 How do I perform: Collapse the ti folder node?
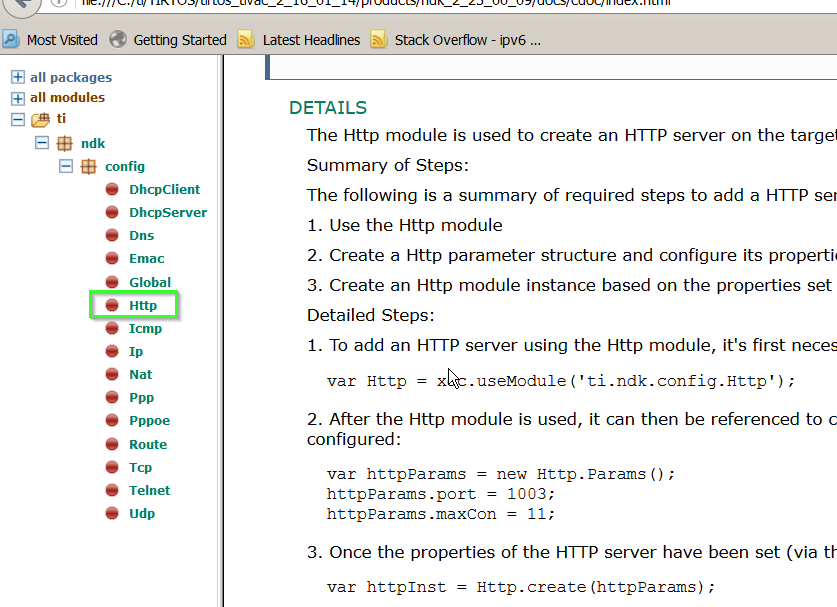[x=18, y=119]
